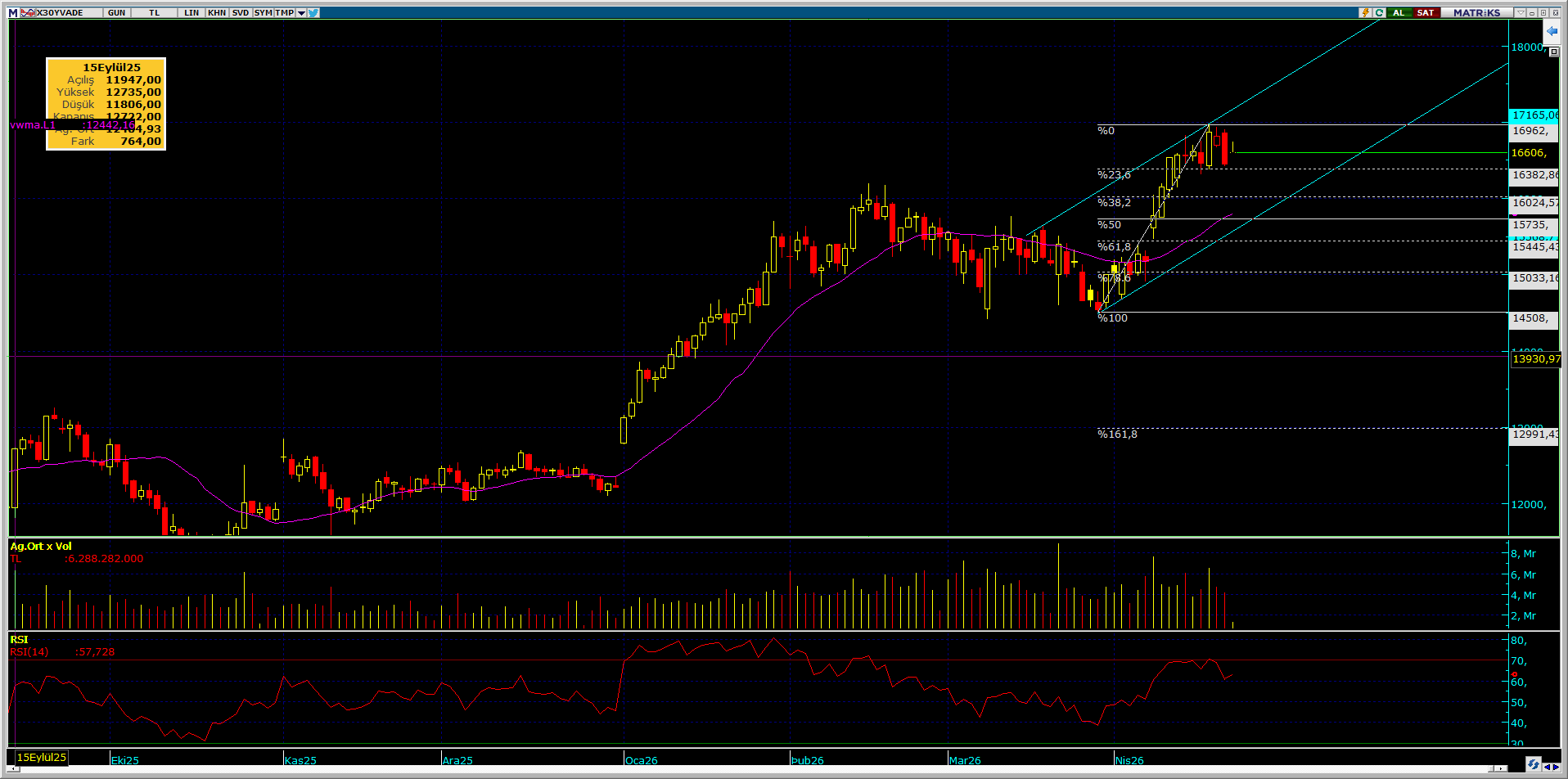Toggle the LIN scale mode
Viewport: 1568px width, 779px height.
coord(191,12)
